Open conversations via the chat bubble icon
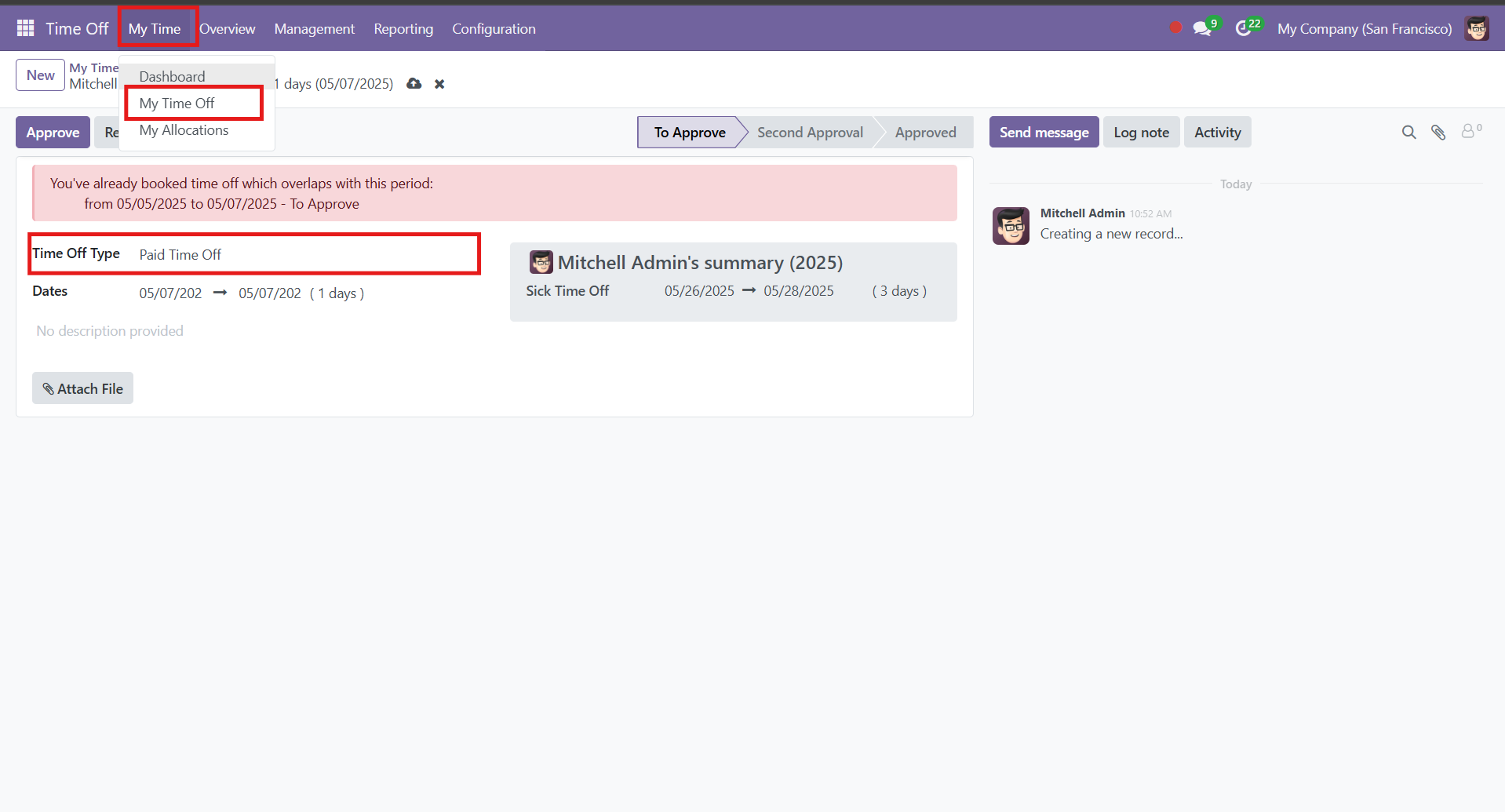 1203,27
